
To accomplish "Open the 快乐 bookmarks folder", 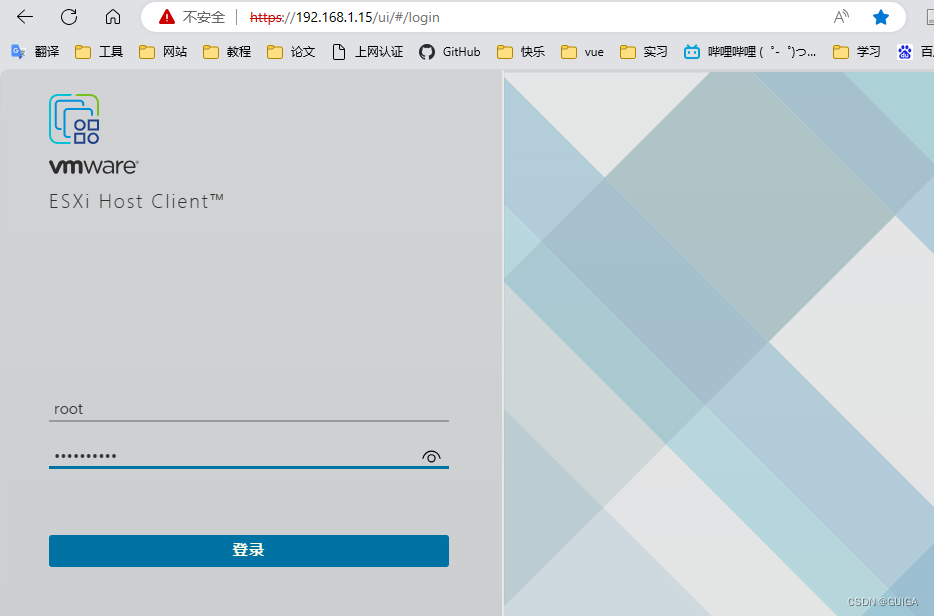I will click(521, 52).
